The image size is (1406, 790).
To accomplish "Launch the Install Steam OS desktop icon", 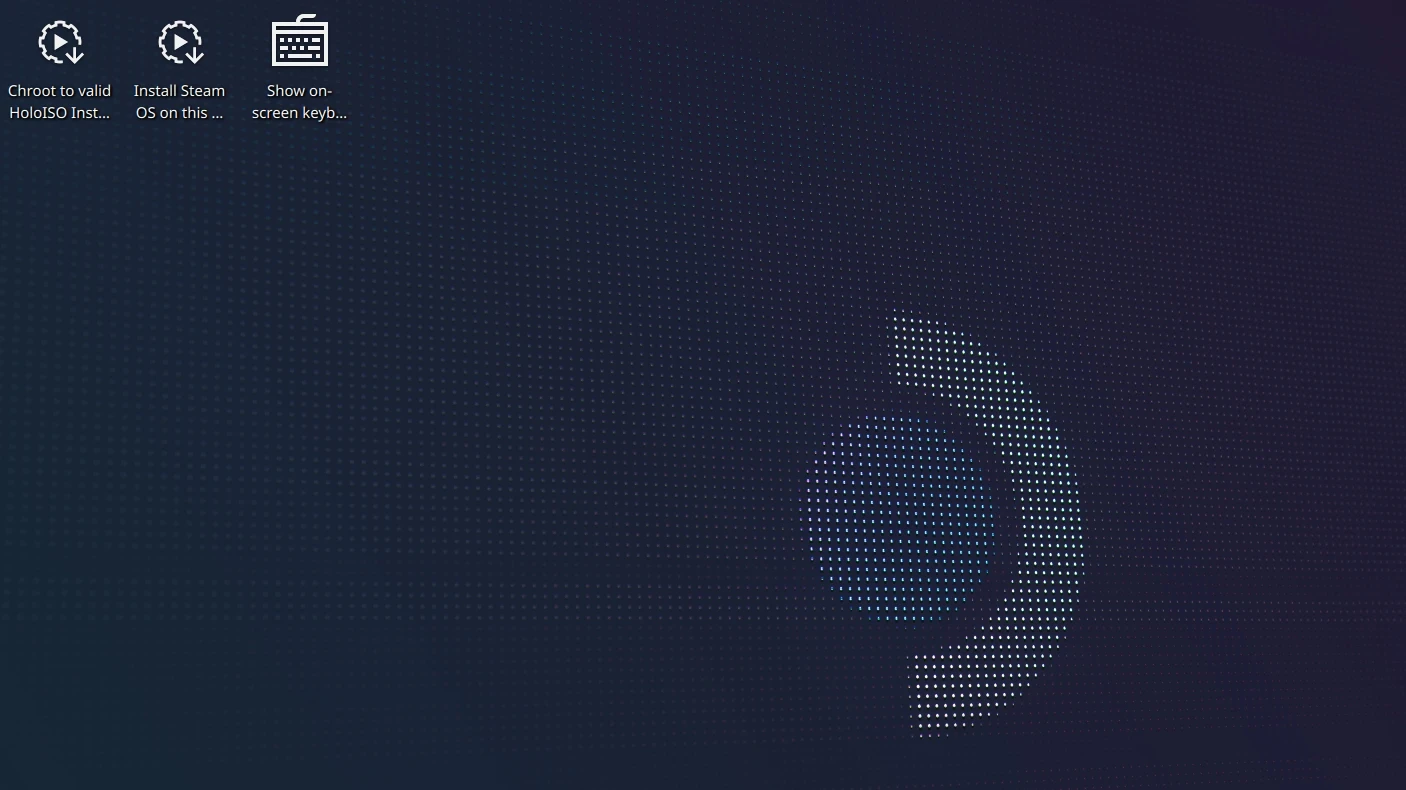I will tap(180, 44).
